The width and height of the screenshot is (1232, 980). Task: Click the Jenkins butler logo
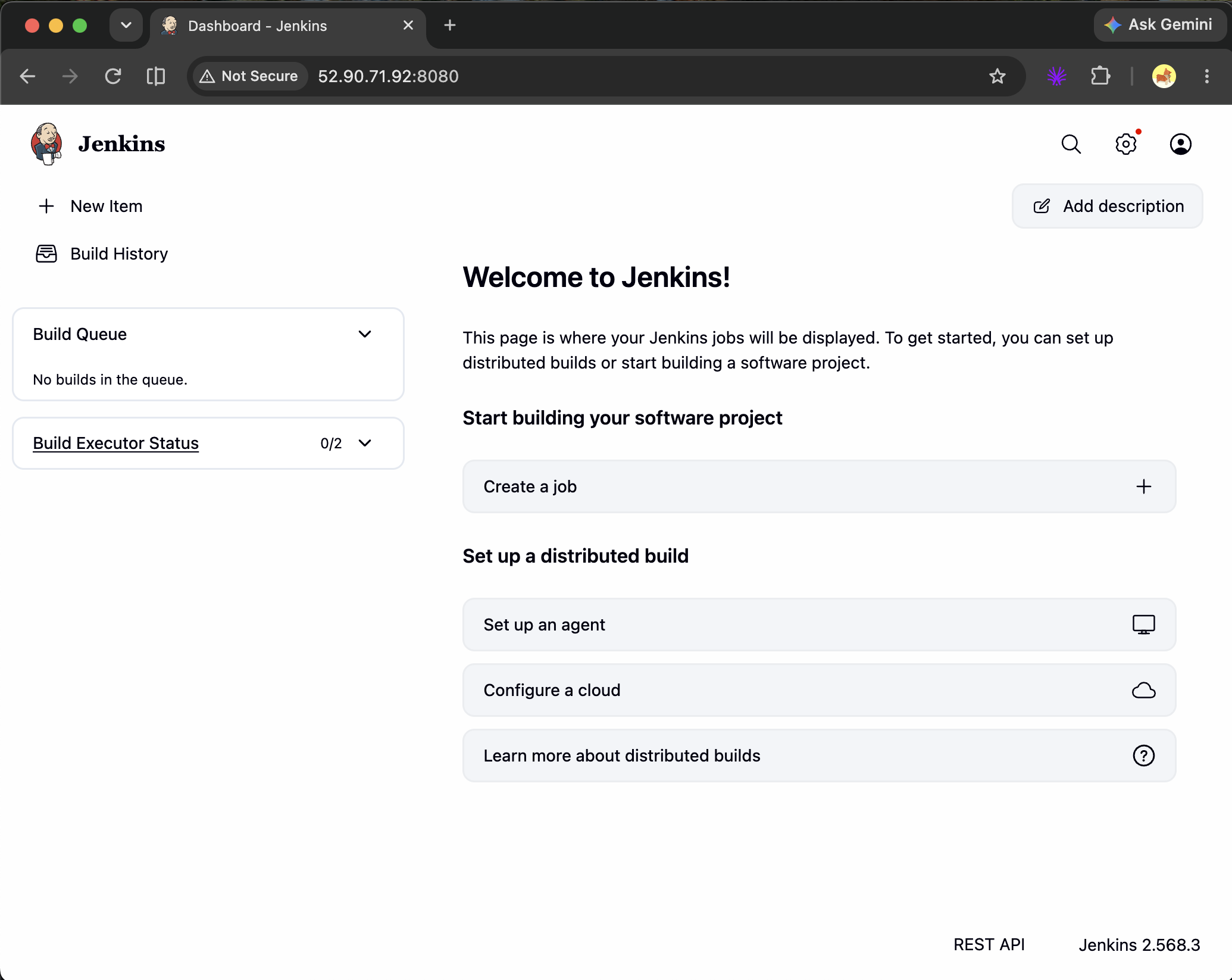click(46, 144)
